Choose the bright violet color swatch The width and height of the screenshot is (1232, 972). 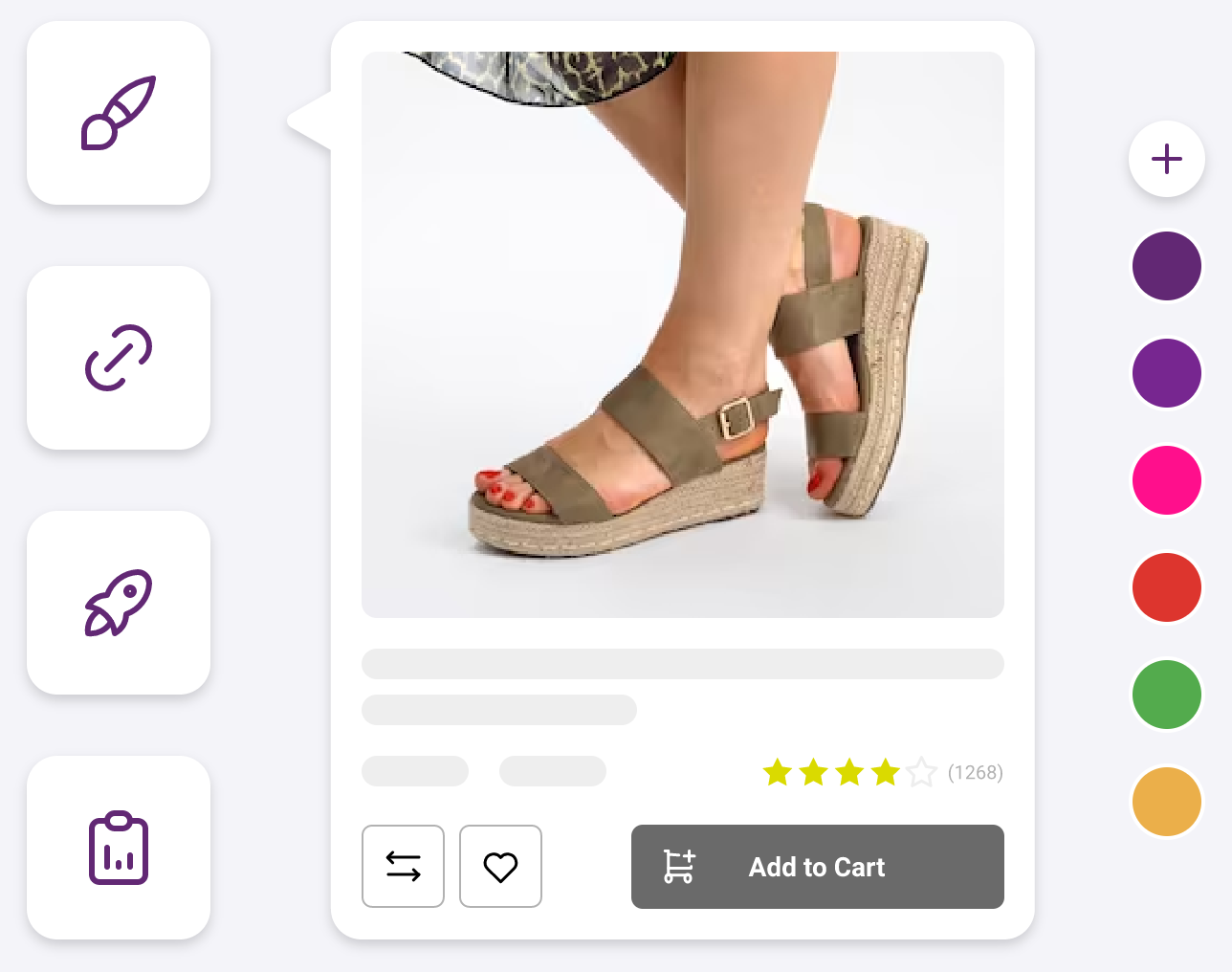pos(1166,373)
